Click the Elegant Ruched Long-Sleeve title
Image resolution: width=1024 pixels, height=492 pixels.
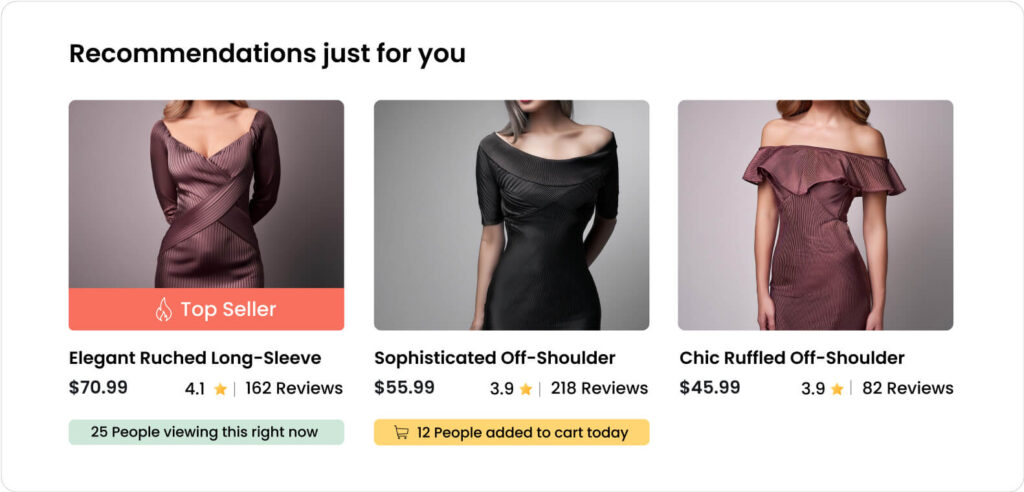coord(195,358)
